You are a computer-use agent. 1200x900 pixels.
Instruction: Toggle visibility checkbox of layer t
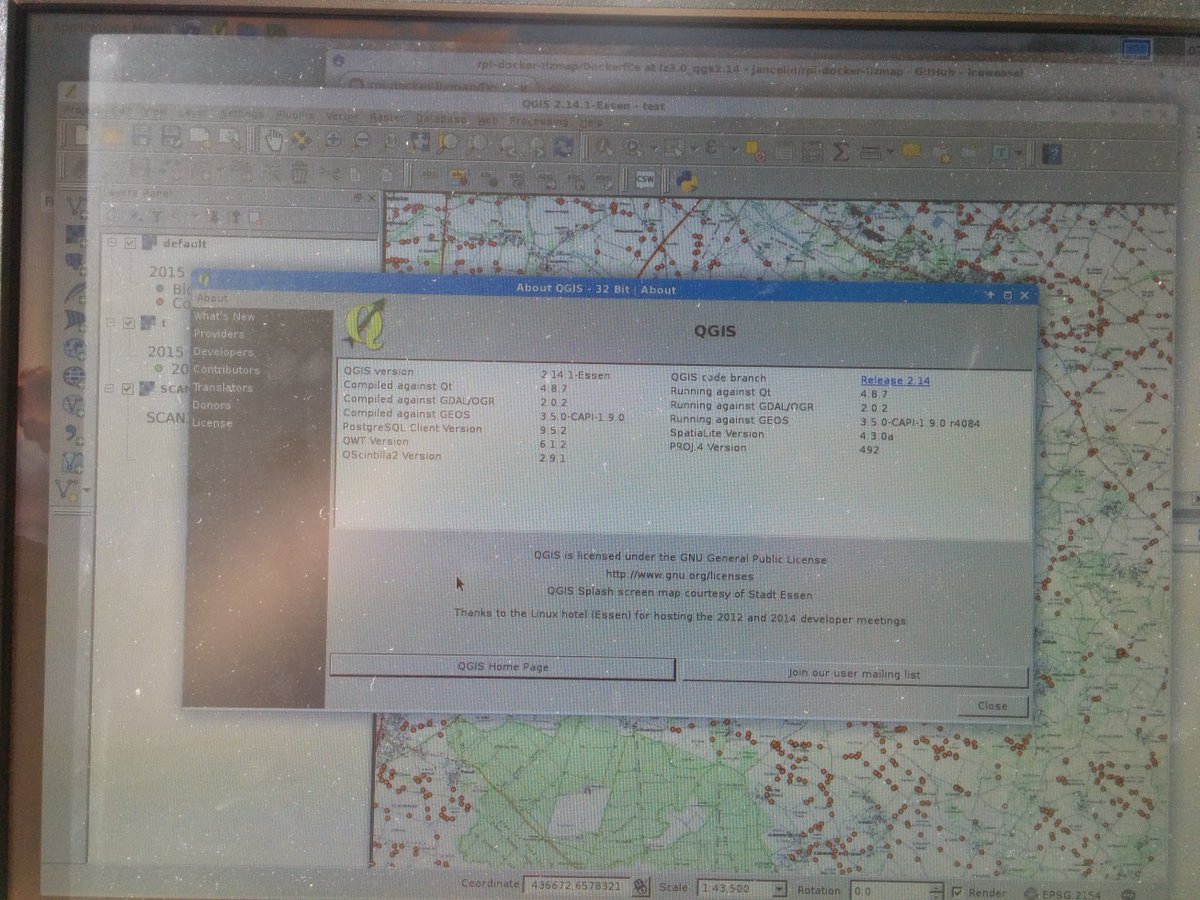coord(129,323)
